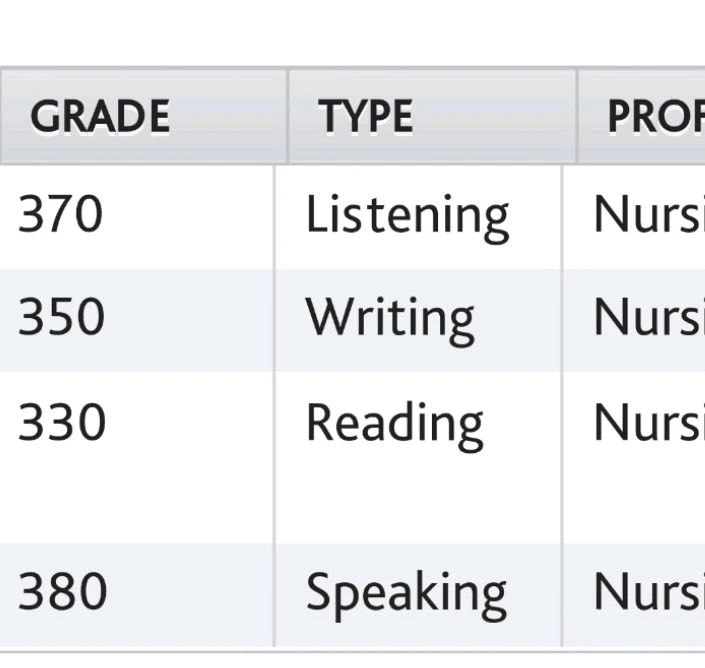
Task: Select the partially visible PROF column header
Action: pos(655,117)
